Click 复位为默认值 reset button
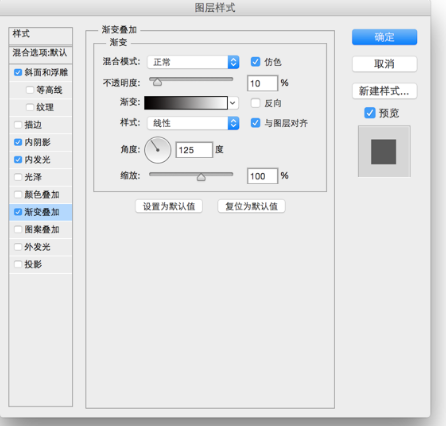The width and height of the screenshot is (446, 426). tap(251, 206)
